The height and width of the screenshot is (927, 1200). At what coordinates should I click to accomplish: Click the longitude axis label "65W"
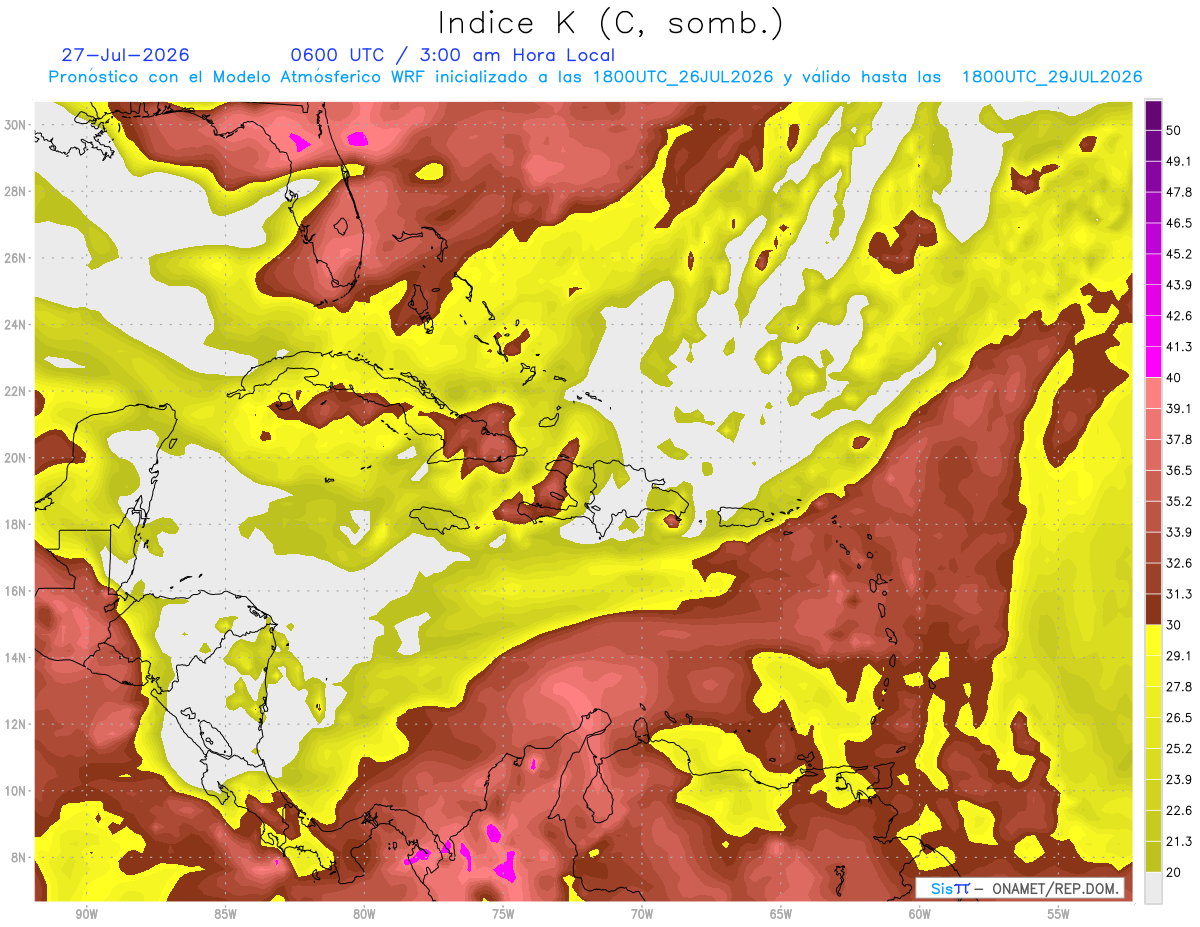pos(781,914)
